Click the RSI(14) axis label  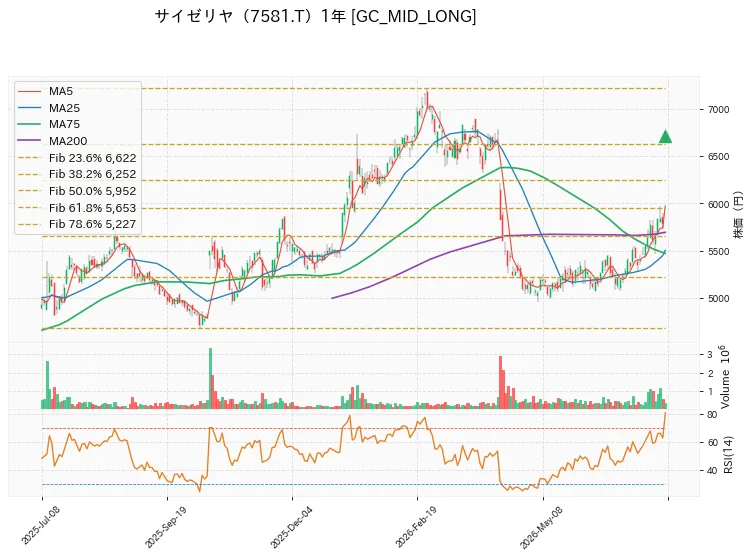pyautogui.click(x=728, y=454)
